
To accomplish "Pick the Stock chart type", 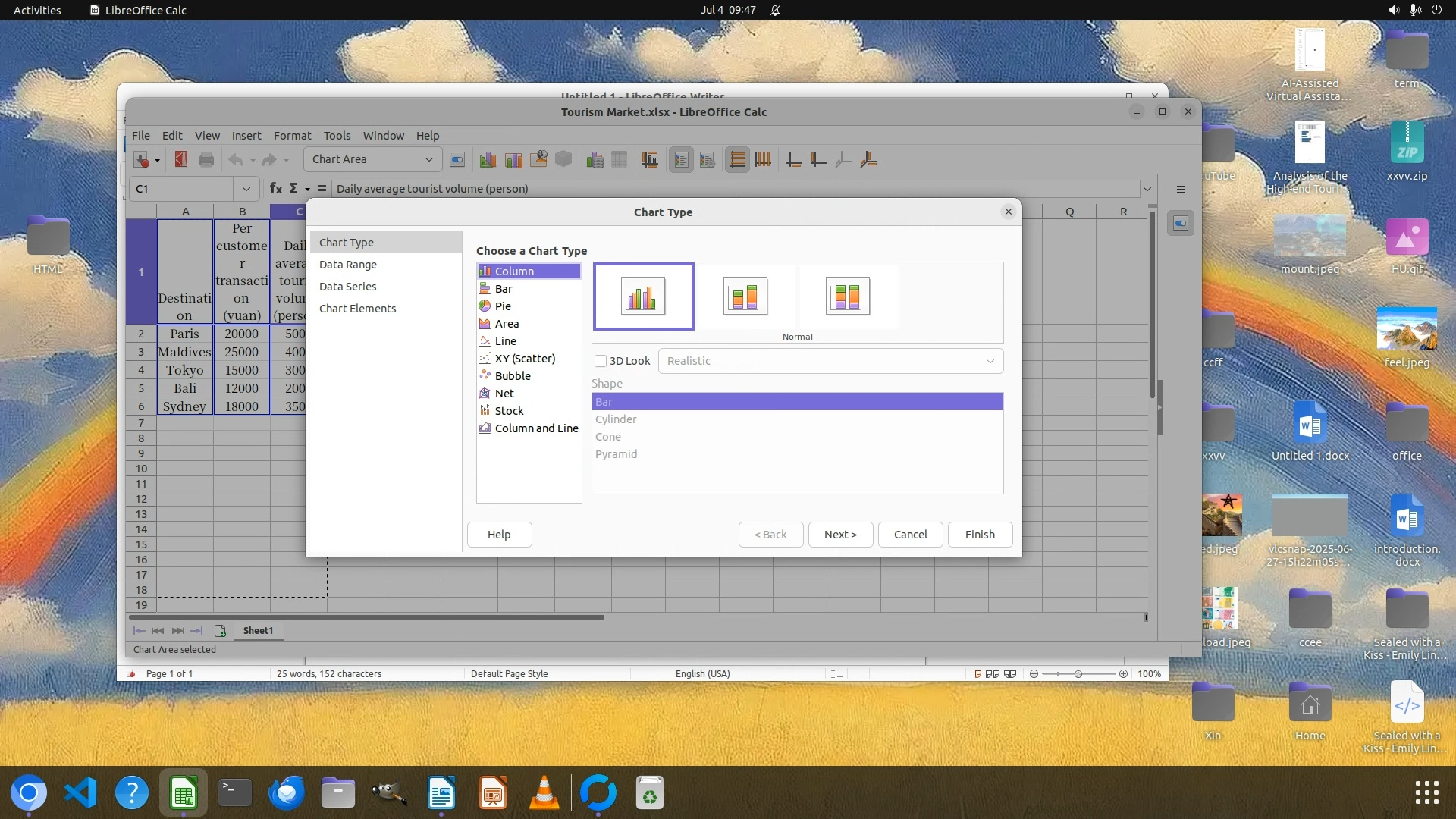I will coord(509,411).
